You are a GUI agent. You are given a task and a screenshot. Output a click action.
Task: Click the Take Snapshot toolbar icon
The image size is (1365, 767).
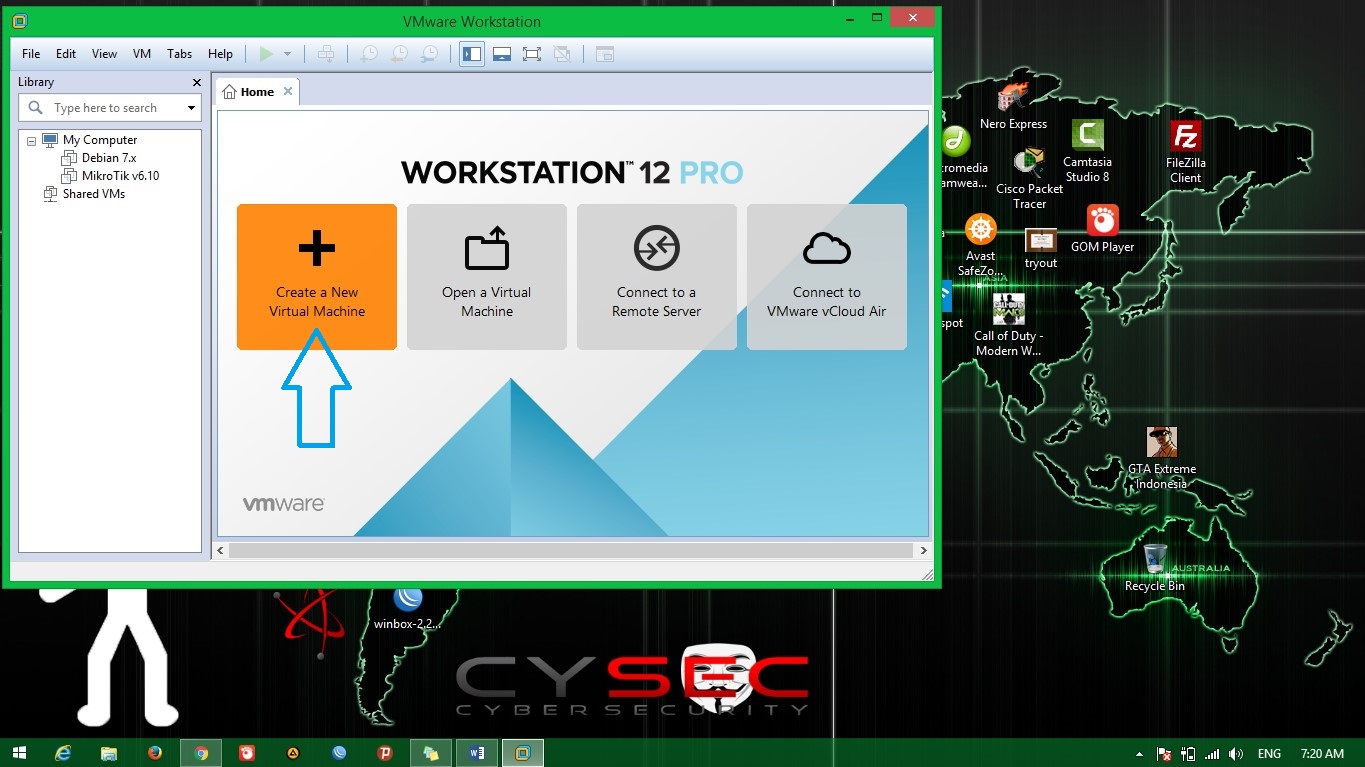click(x=369, y=54)
